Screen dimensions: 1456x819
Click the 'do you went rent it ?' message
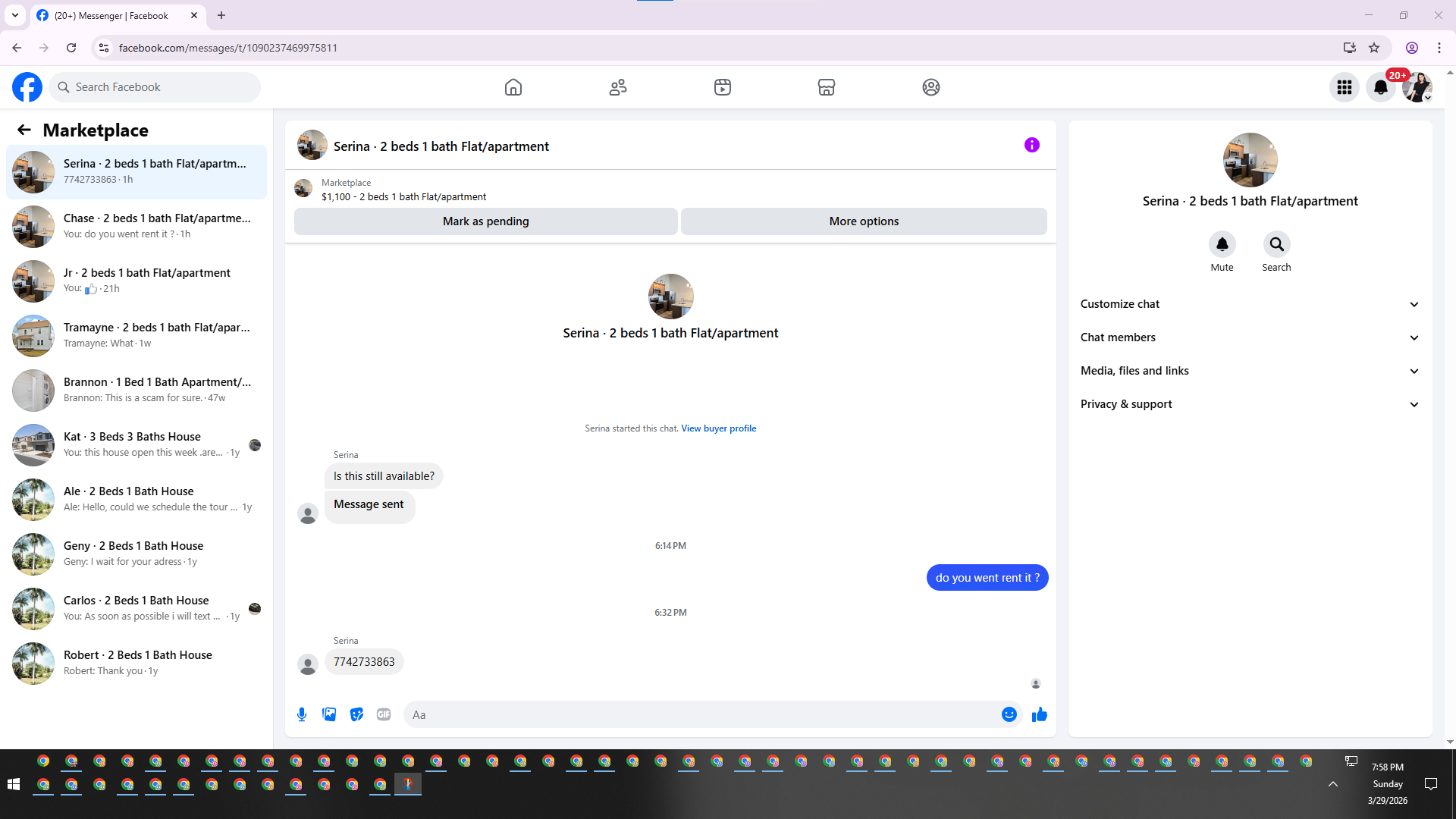(x=987, y=578)
